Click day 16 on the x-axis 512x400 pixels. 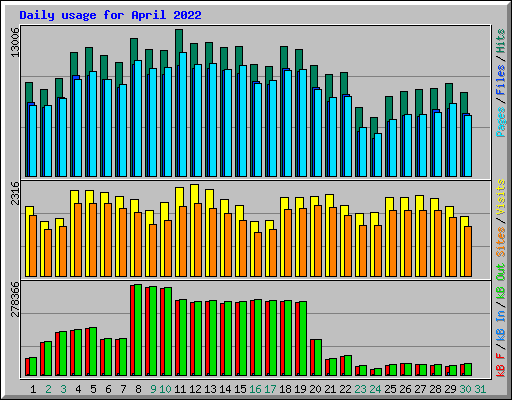255,389
